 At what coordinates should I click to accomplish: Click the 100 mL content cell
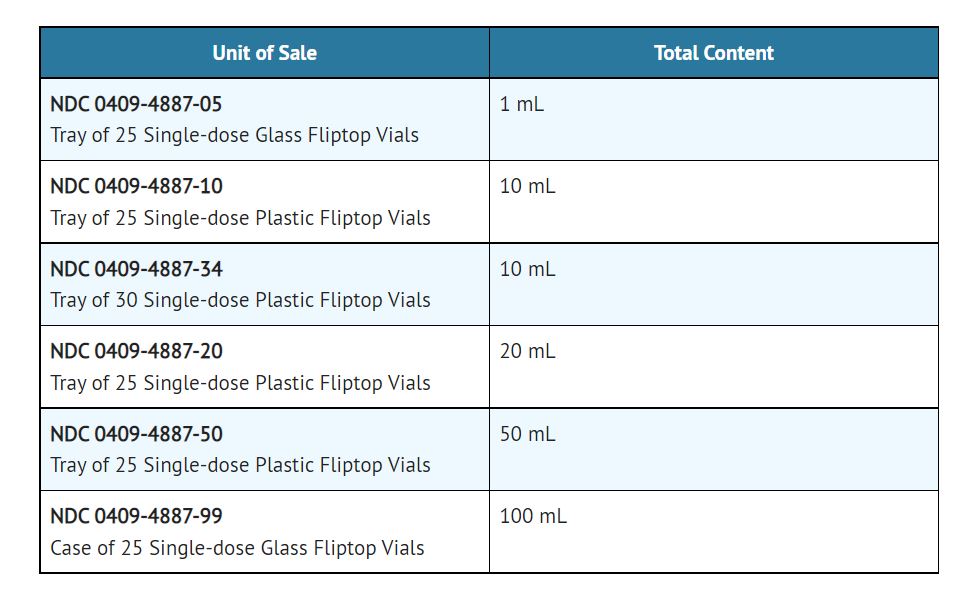[533, 516]
